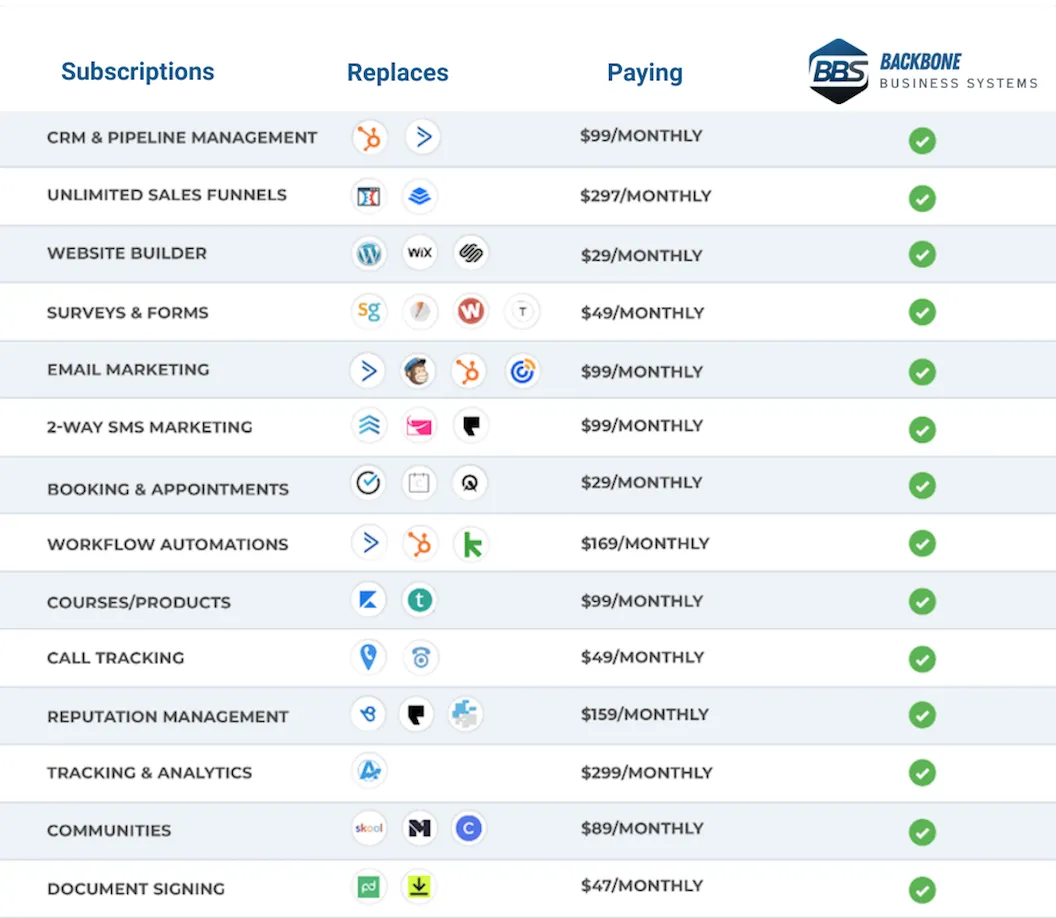Click the Constant Contact icon in Email Marketing row

tap(523, 371)
